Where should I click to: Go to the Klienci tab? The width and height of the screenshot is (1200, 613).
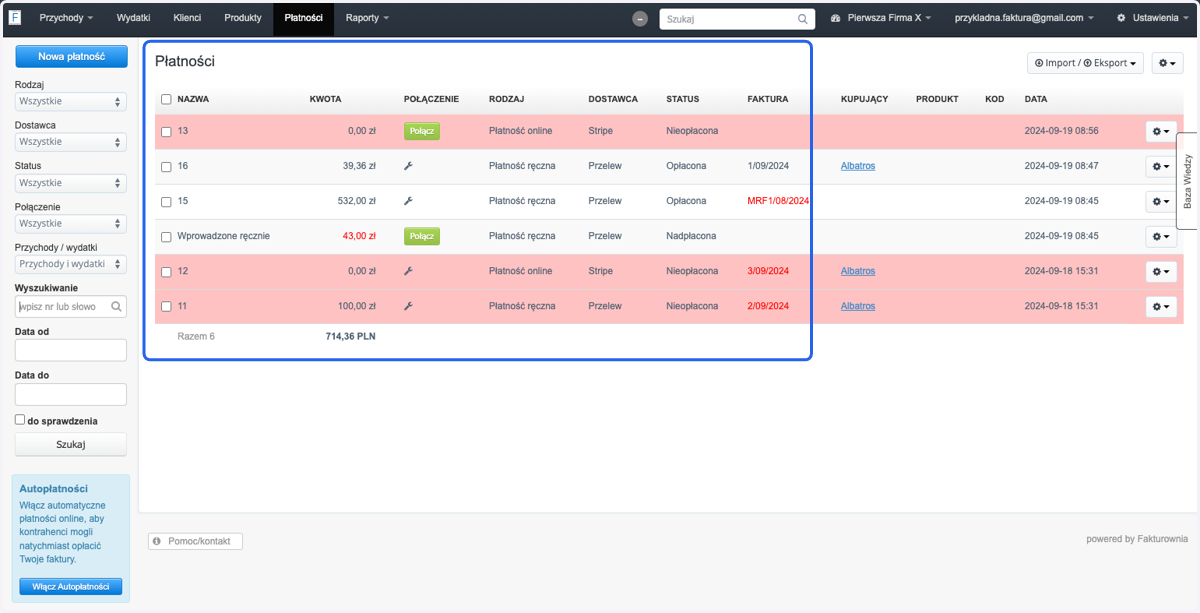click(187, 18)
